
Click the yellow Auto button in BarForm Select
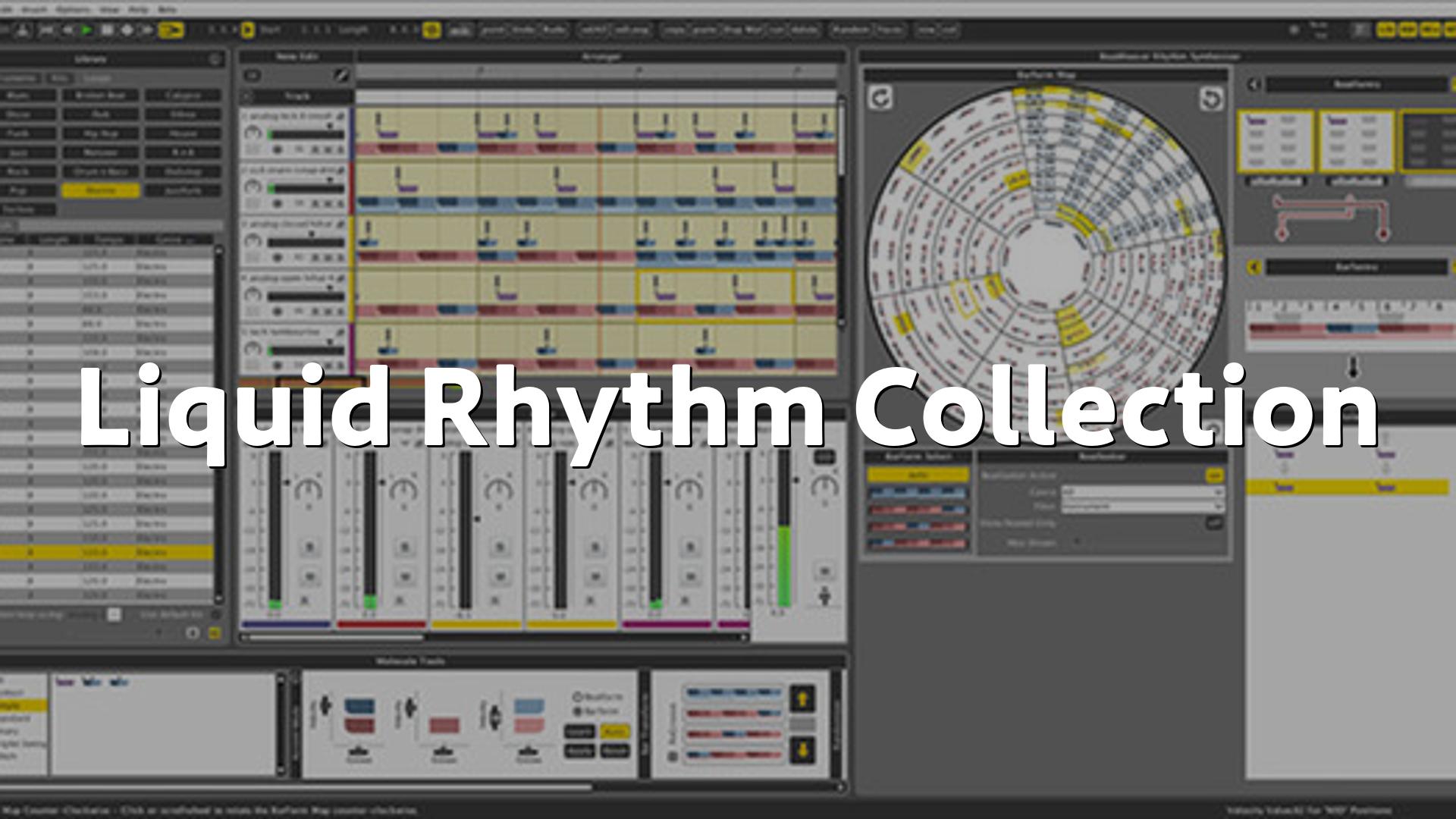(x=918, y=475)
